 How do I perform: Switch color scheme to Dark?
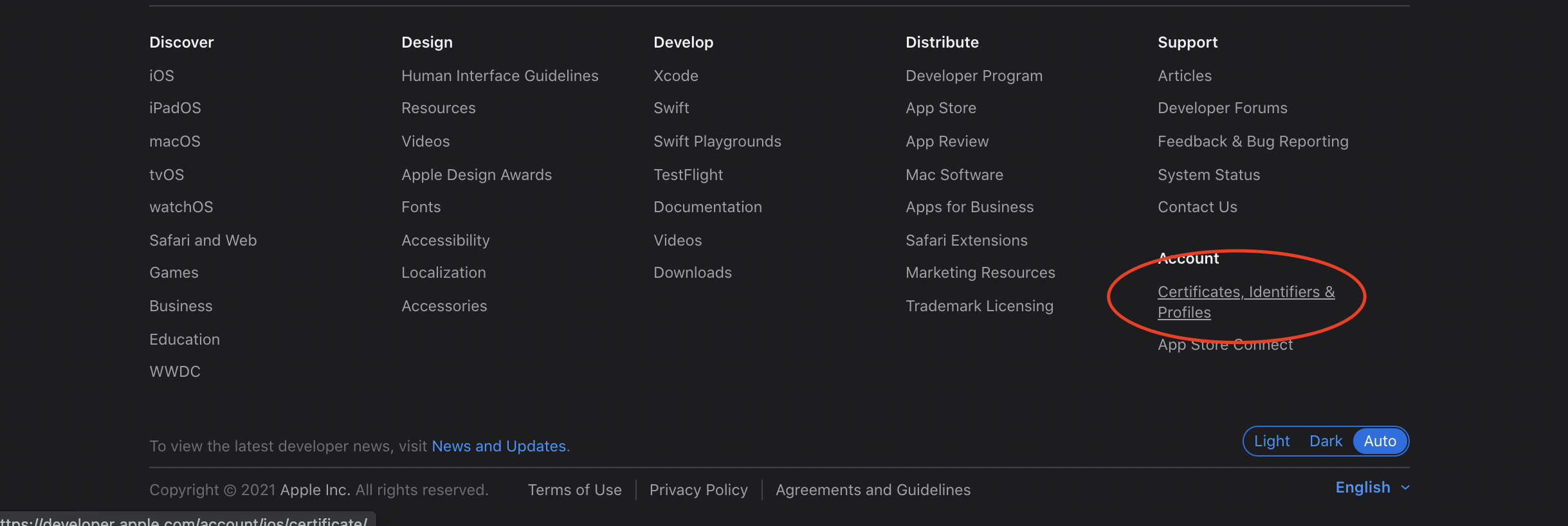[x=1326, y=441]
